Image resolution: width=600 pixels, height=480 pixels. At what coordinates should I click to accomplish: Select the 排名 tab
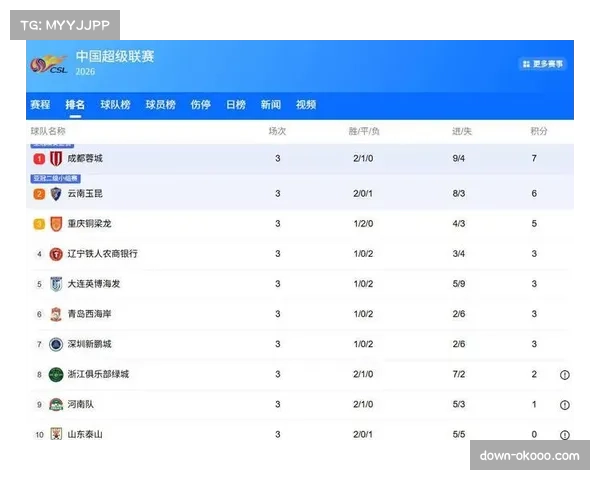75,104
